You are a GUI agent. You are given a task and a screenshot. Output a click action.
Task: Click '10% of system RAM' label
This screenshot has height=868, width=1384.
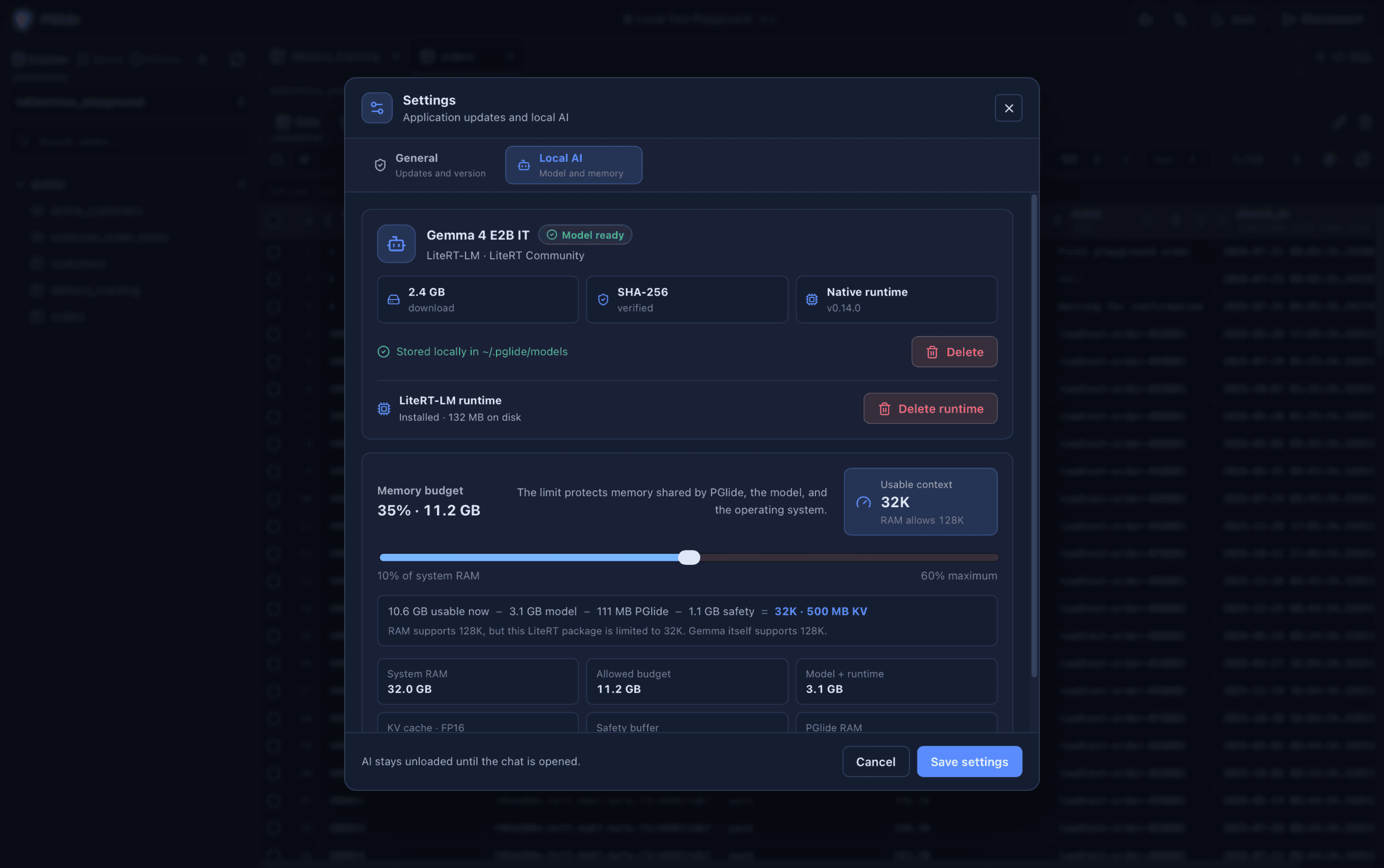[428, 576]
